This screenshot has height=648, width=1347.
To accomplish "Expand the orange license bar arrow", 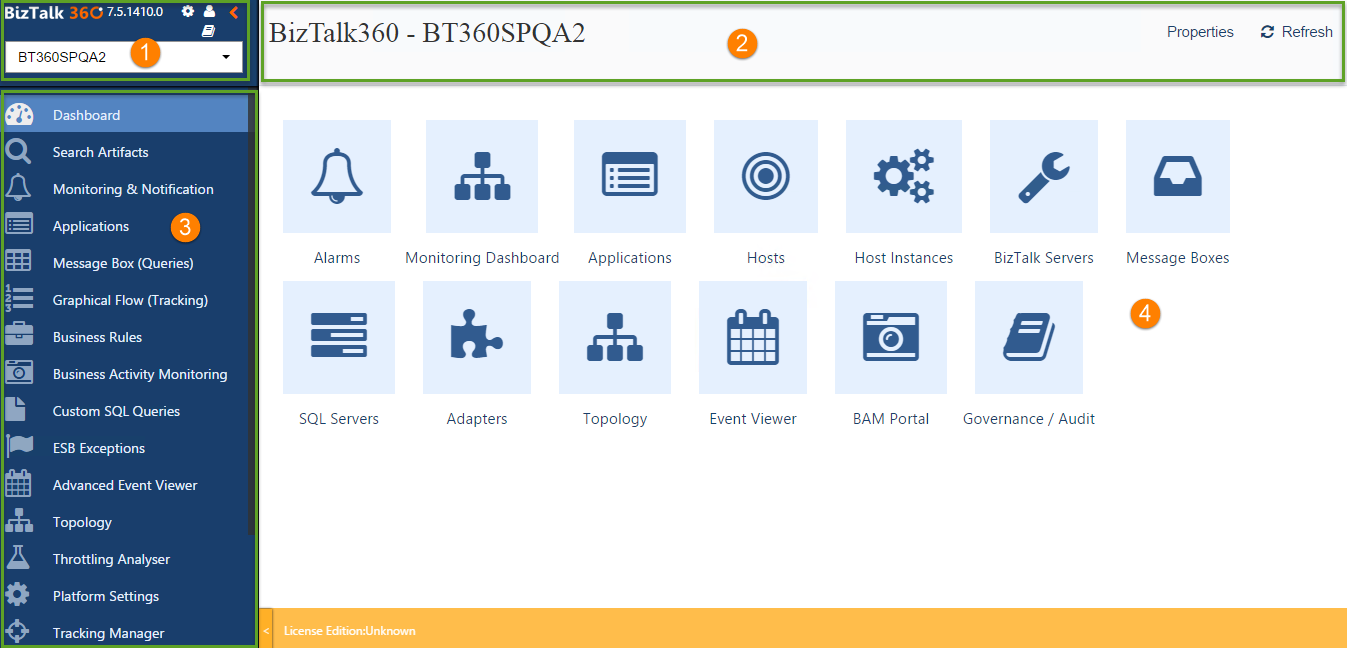I will coord(266,630).
